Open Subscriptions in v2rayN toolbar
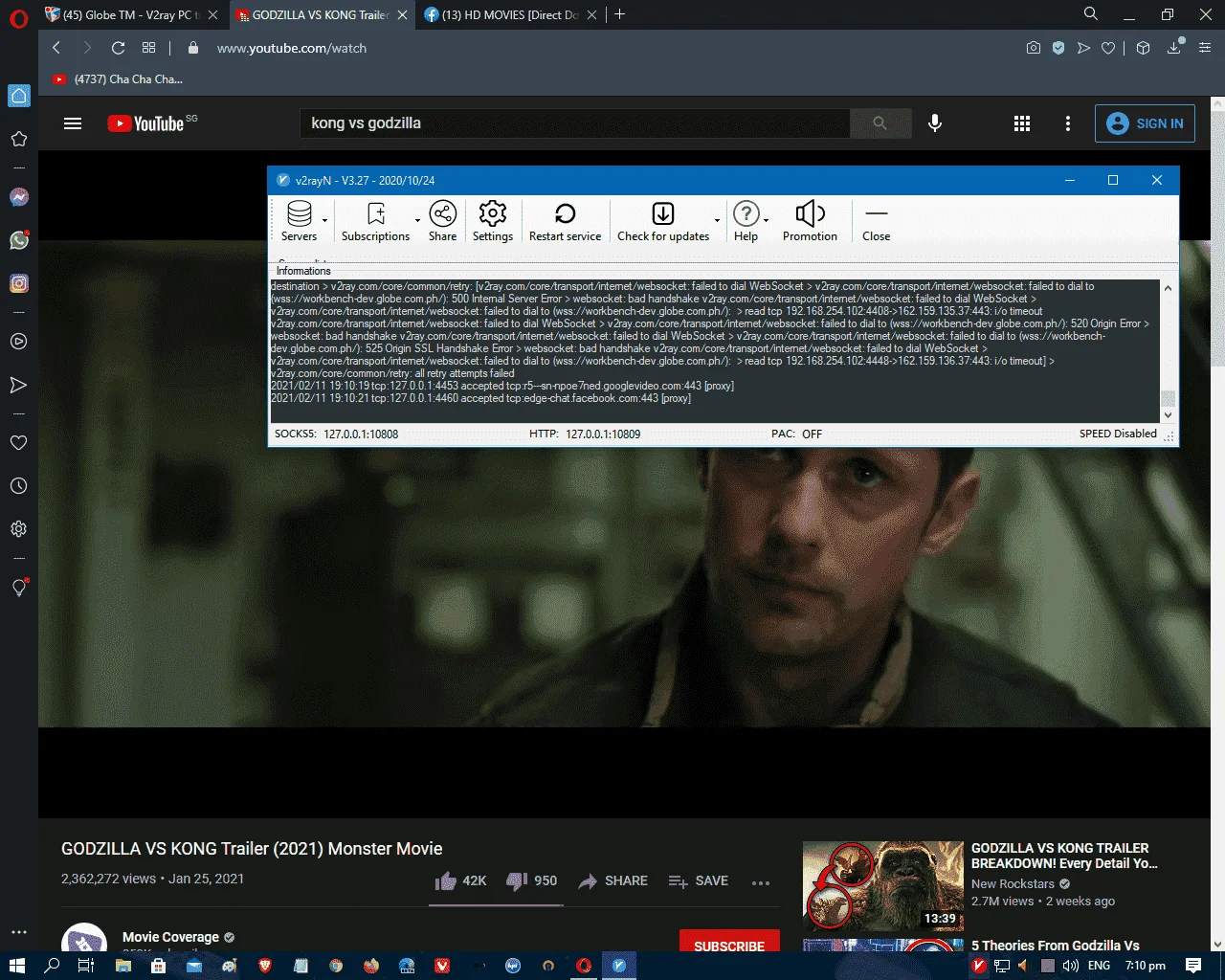Screen dimensions: 1225x980 (x=375, y=221)
